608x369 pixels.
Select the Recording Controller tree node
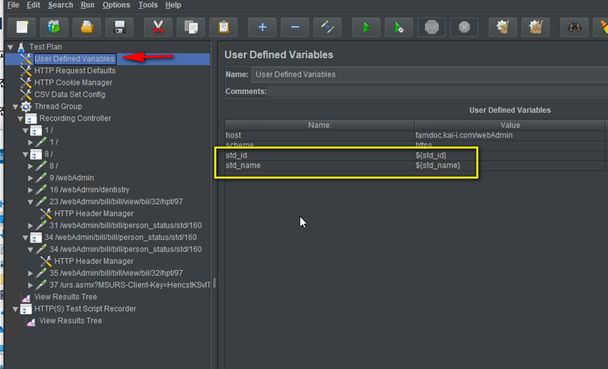(75, 118)
